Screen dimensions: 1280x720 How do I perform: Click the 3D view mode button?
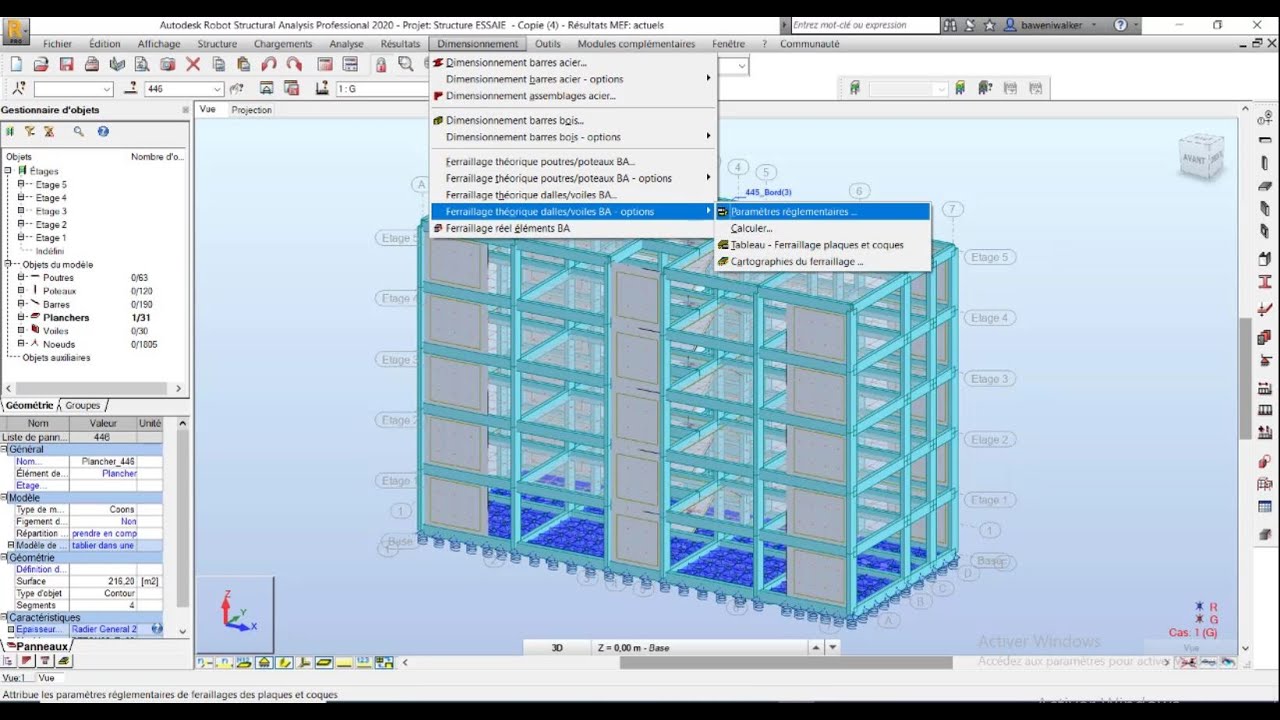557,648
